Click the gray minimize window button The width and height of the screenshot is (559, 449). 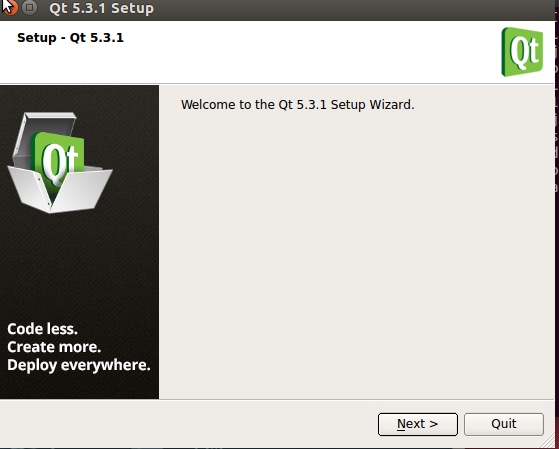coord(29,7)
